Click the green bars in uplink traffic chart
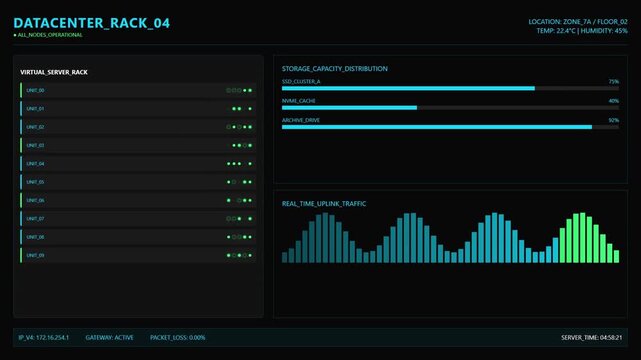The image size is (641, 360). coord(589,238)
